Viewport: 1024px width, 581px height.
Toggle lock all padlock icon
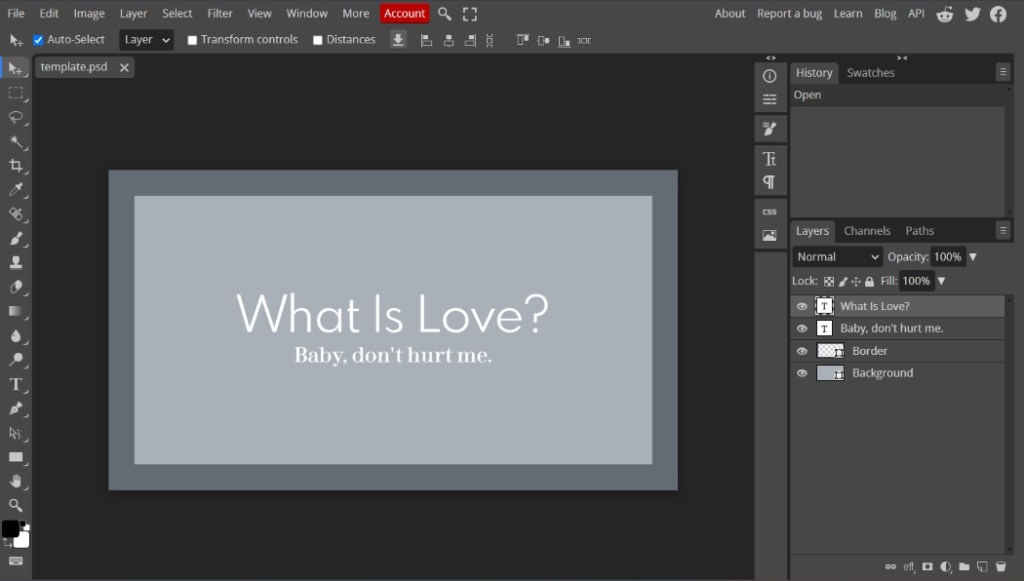point(869,281)
